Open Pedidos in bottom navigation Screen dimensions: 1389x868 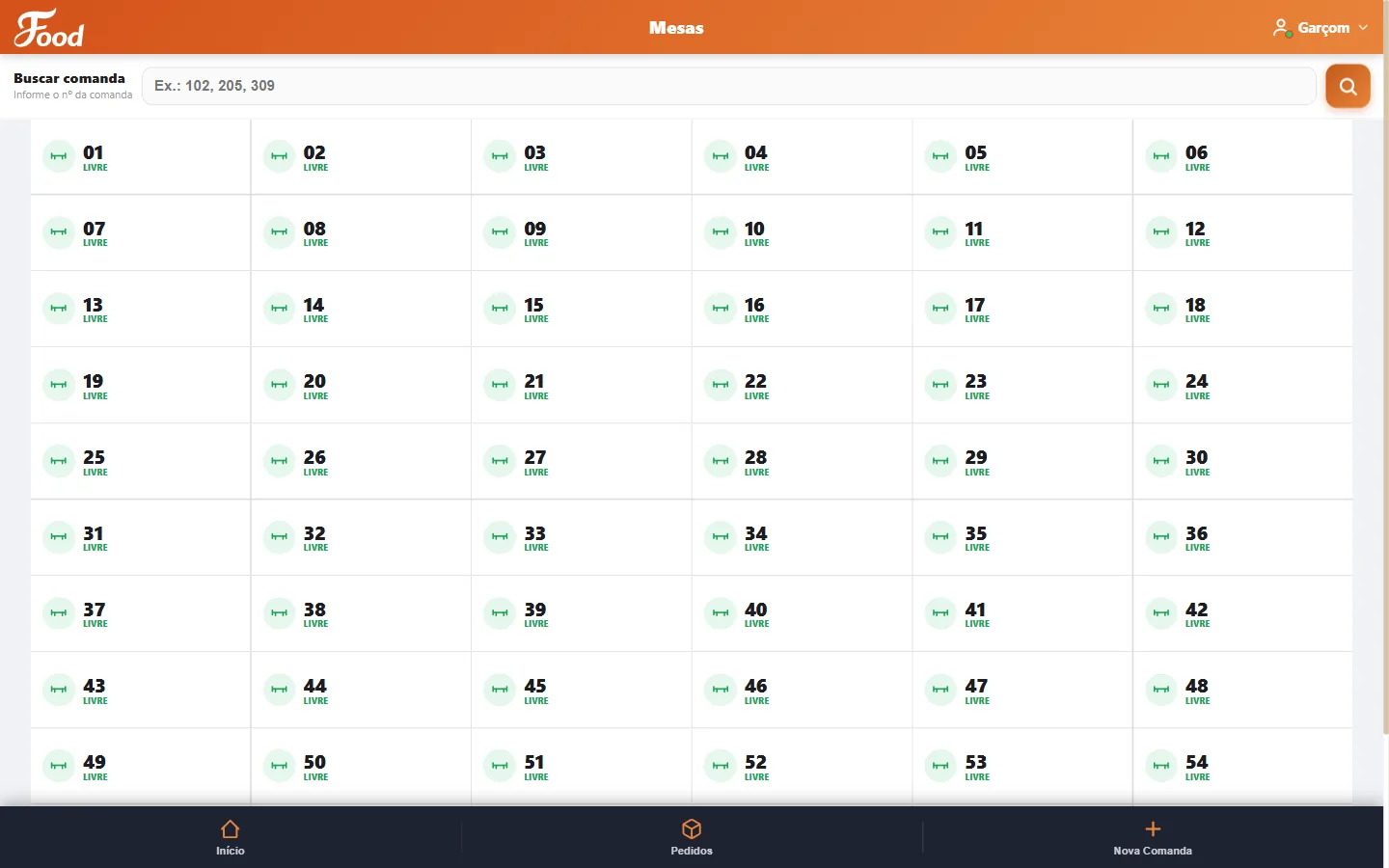pos(692,837)
